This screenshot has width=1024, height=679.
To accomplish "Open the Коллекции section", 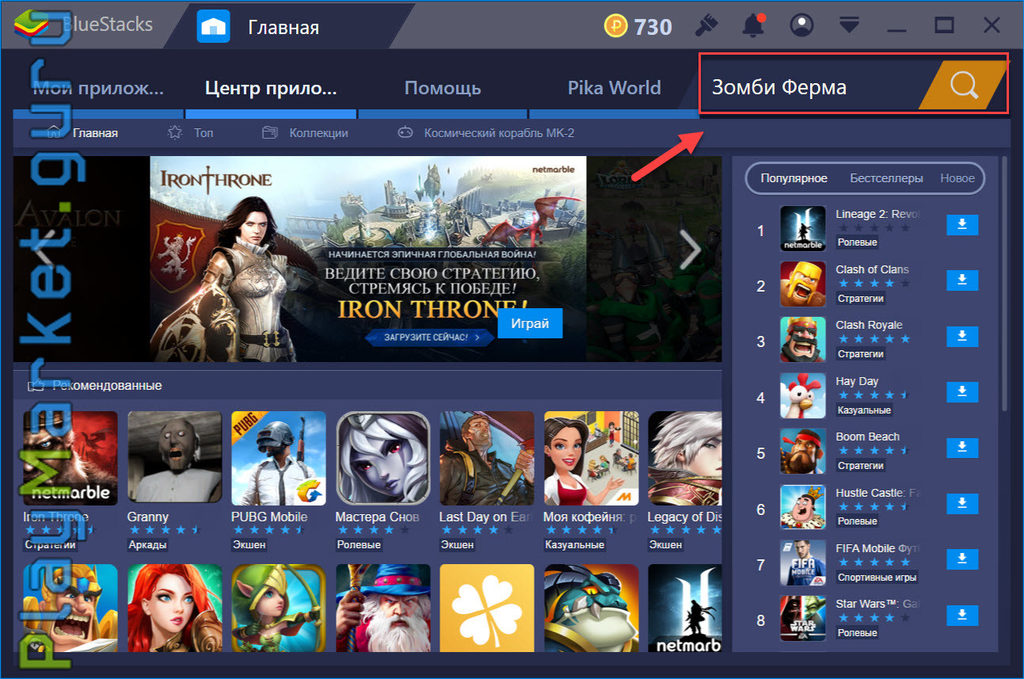I will pyautogui.click(x=305, y=133).
